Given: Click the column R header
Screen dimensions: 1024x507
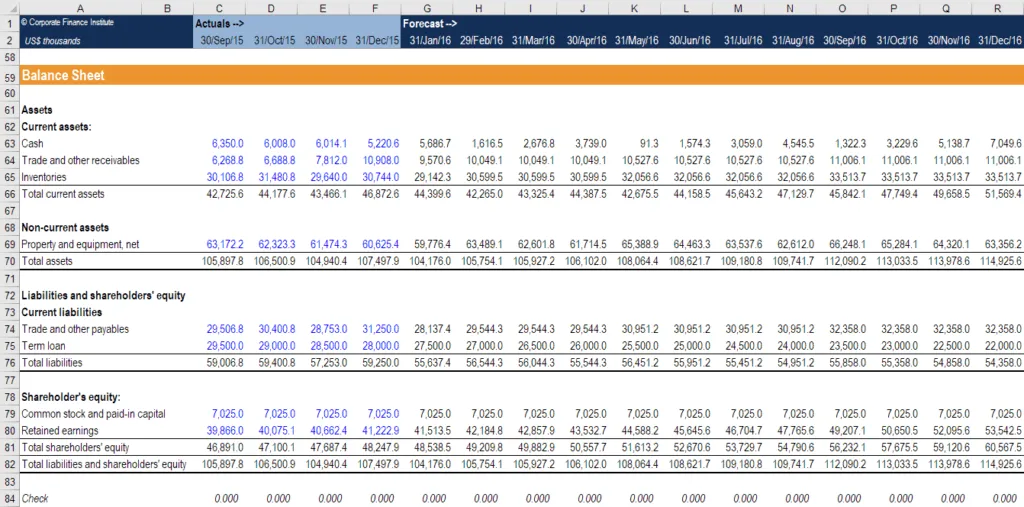Looking at the screenshot, I should coord(998,8).
